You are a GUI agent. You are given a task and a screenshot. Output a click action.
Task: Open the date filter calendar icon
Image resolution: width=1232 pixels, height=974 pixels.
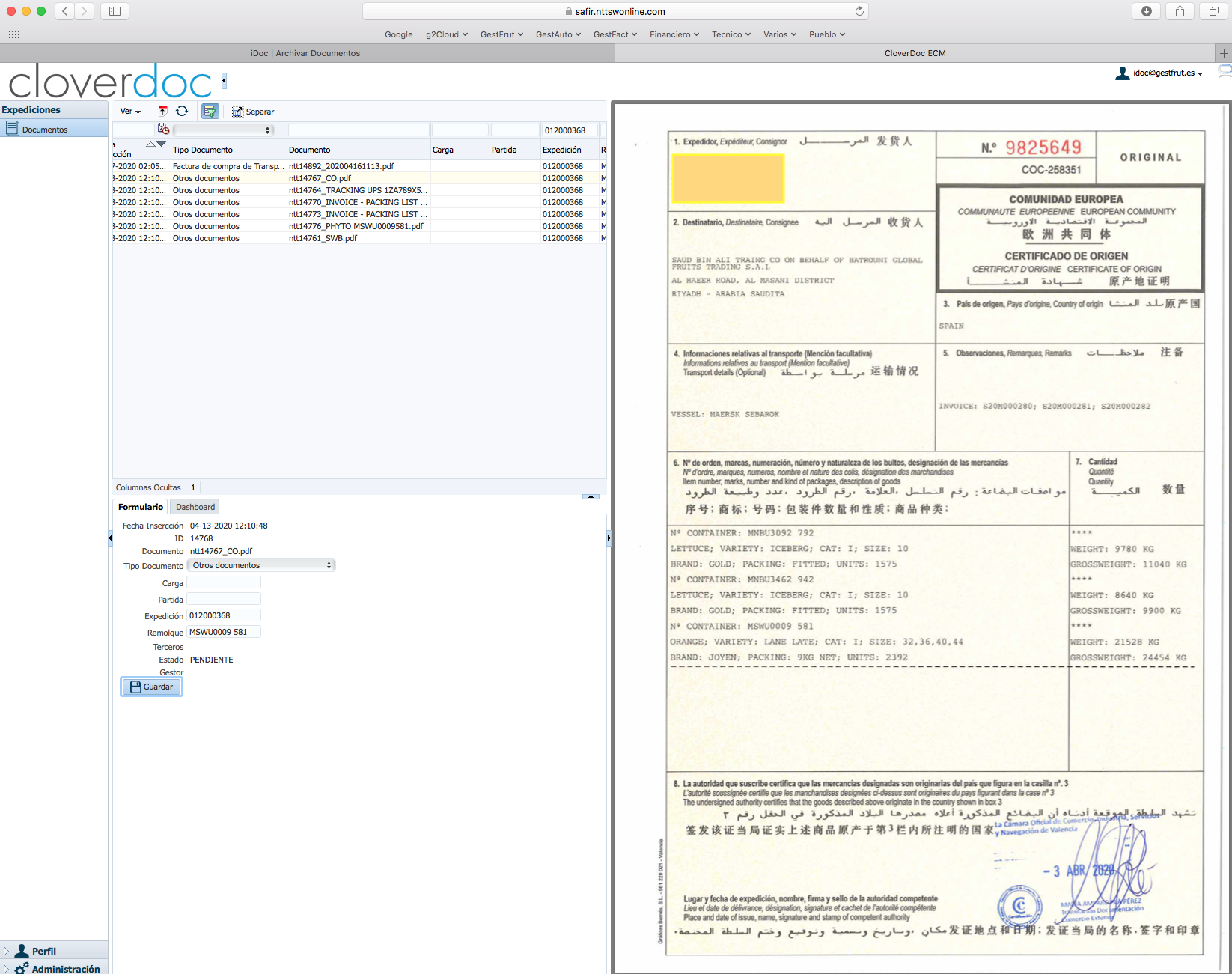tap(163, 129)
